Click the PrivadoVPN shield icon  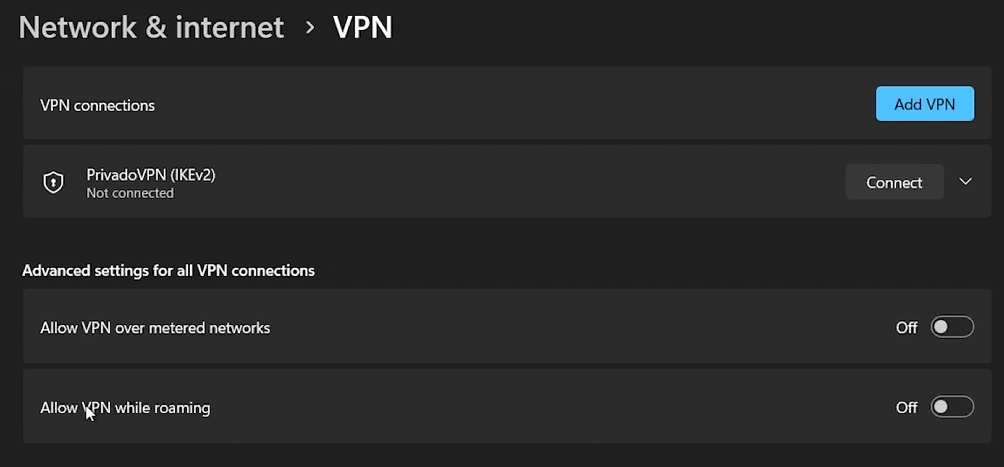click(x=53, y=182)
